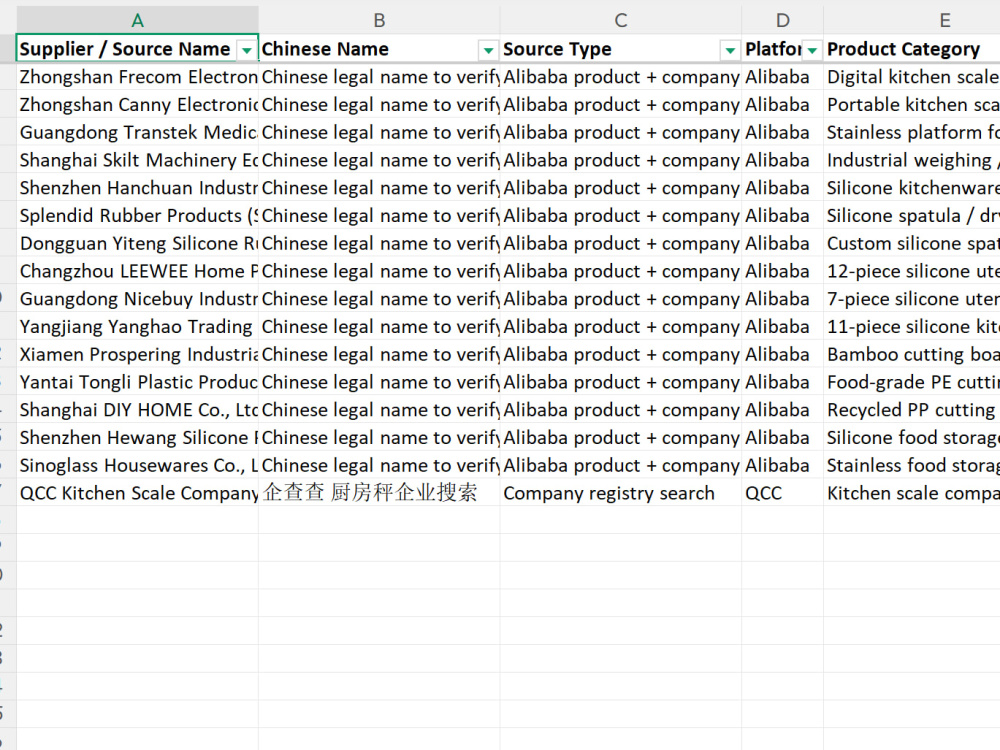Click the Kitchen scale compa category cell

tap(912, 493)
